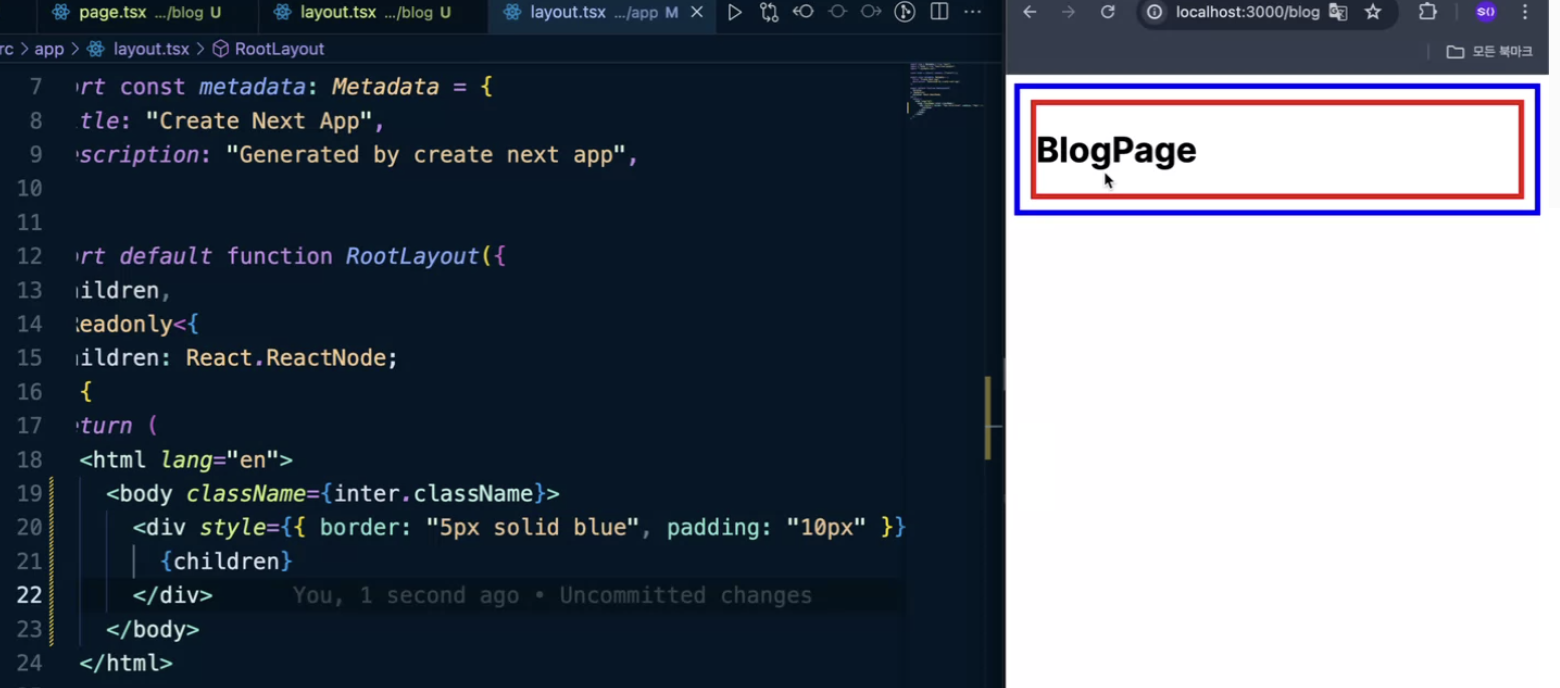Bookmark this page with the star icon
Viewport: 1560px width, 688px height.
1373,12
